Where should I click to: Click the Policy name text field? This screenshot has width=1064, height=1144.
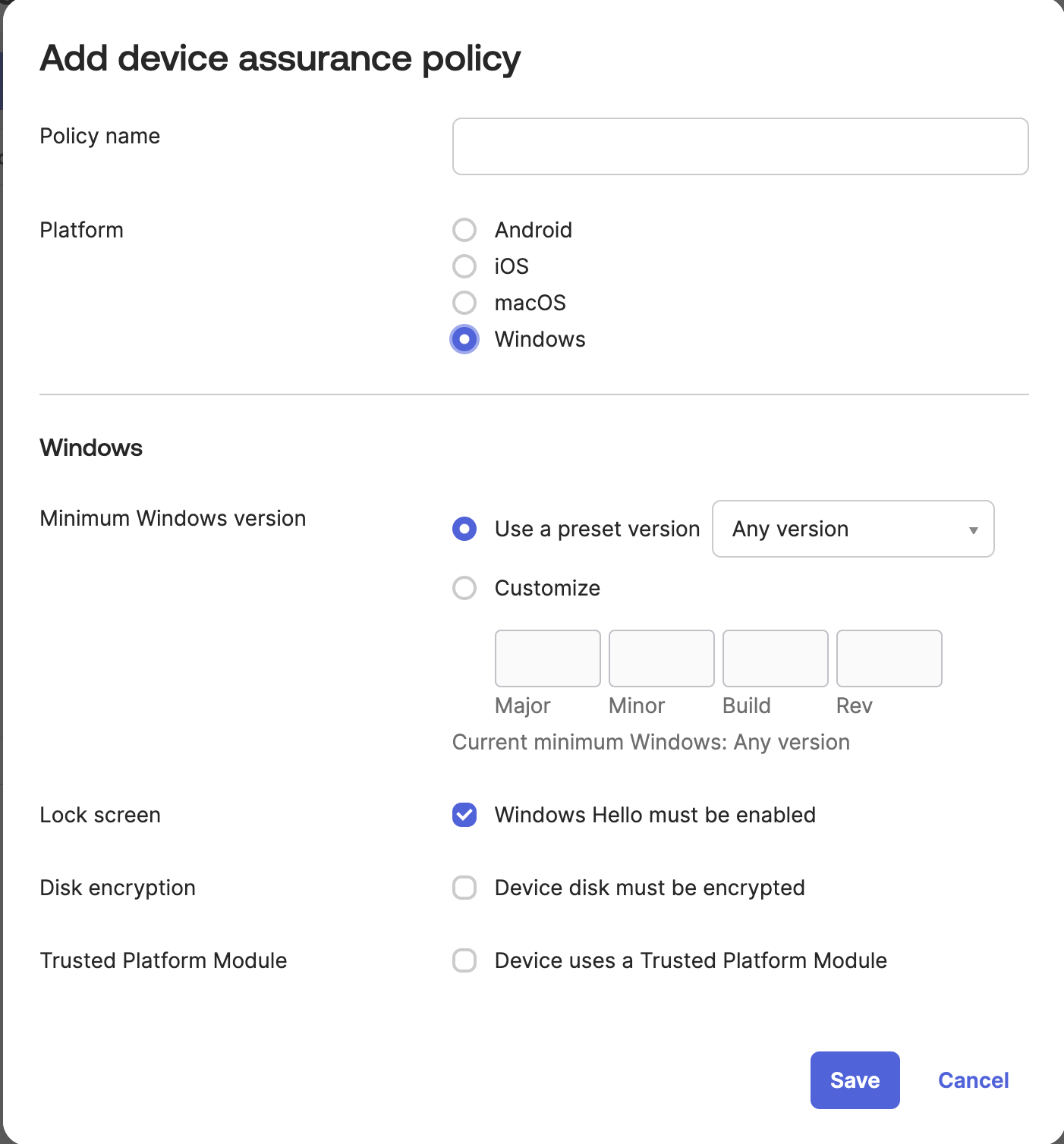[740, 146]
